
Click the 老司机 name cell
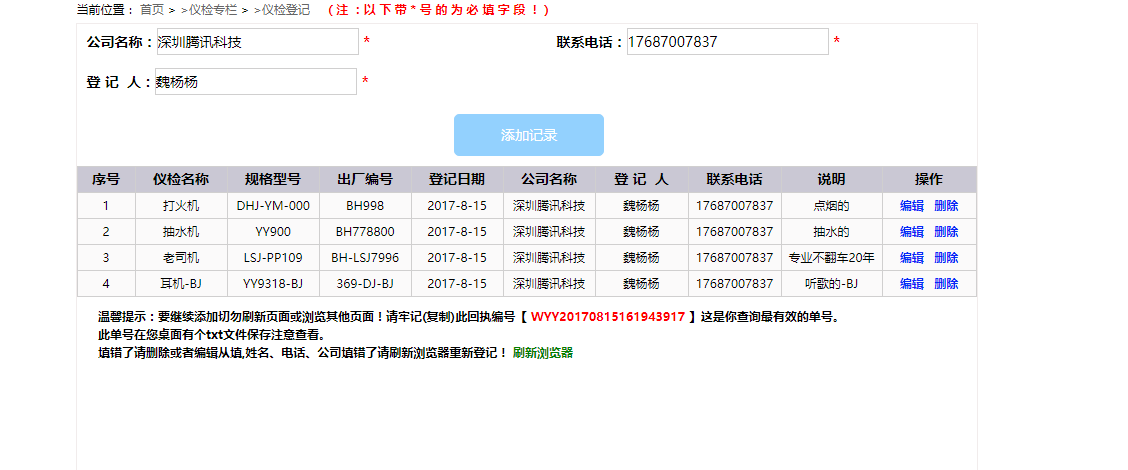[181, 258]
